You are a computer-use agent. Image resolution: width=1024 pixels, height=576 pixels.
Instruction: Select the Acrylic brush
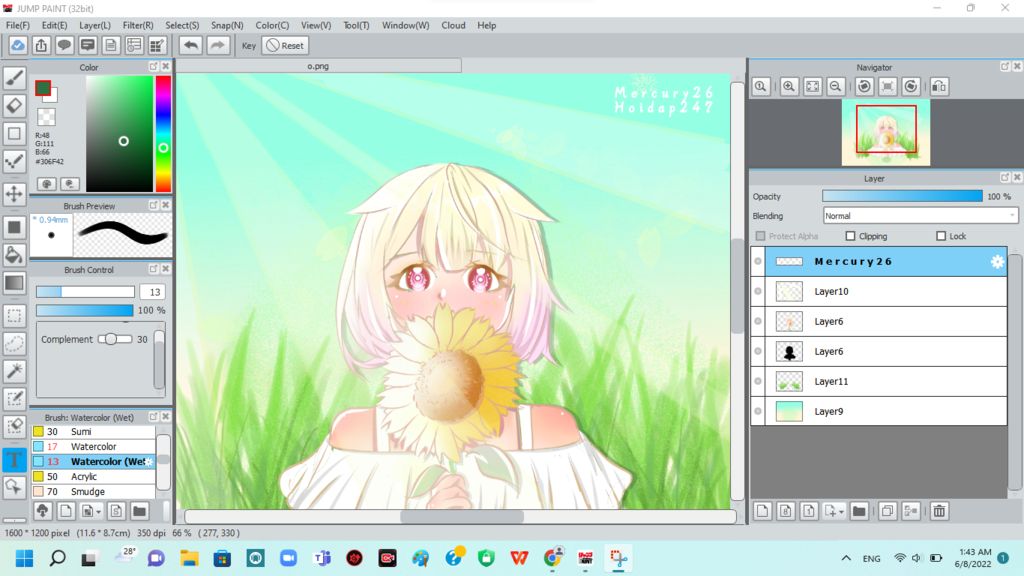(x=93, y=477)
